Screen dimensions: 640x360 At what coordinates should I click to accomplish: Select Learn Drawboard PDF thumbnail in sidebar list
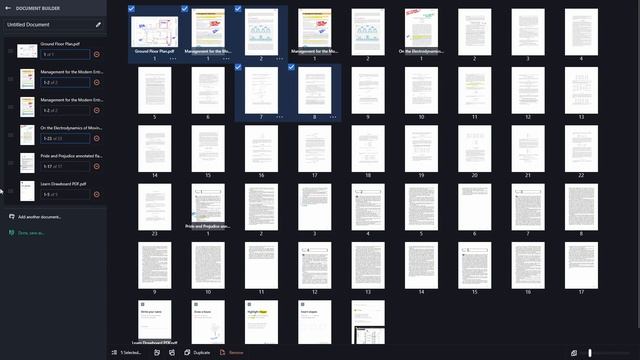coord(27,191)
